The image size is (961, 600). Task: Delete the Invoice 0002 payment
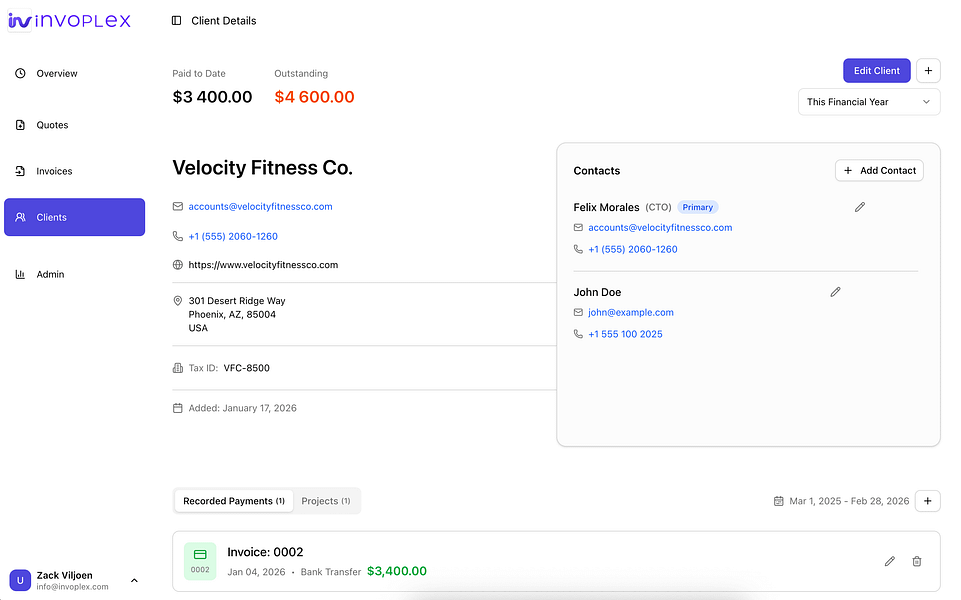(917, 562)
